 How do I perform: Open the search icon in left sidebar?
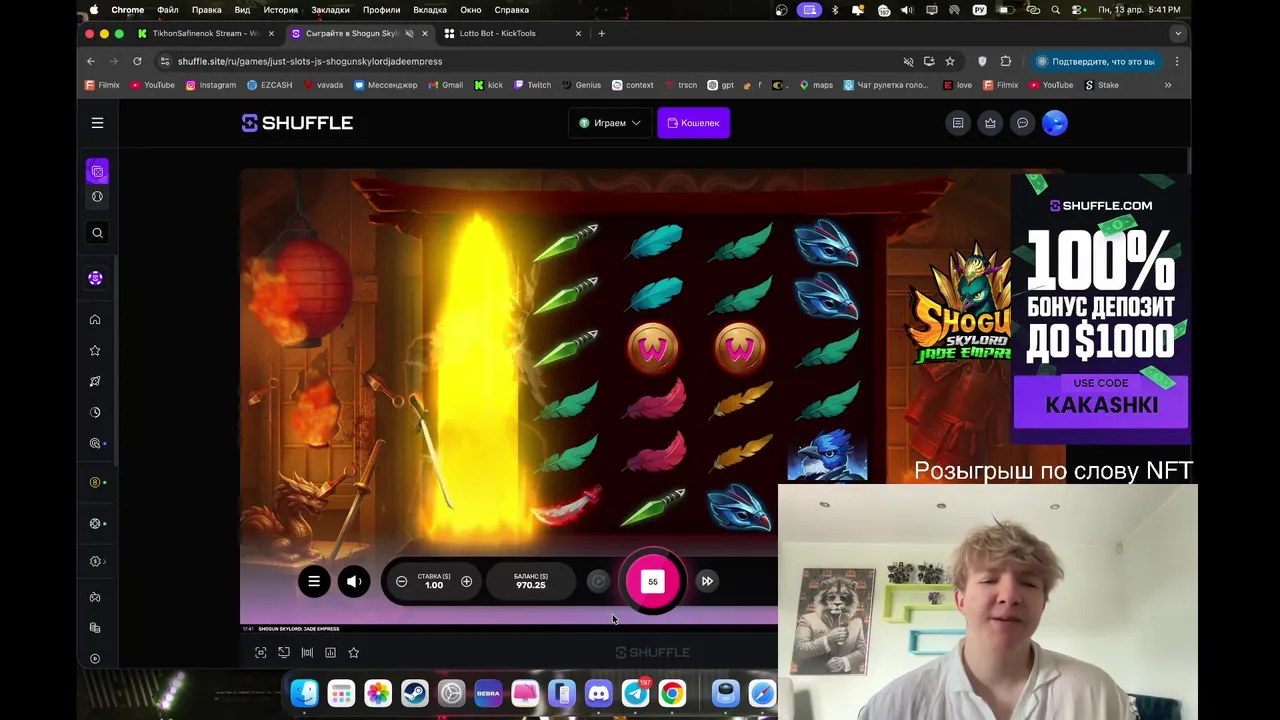[97, 233]
